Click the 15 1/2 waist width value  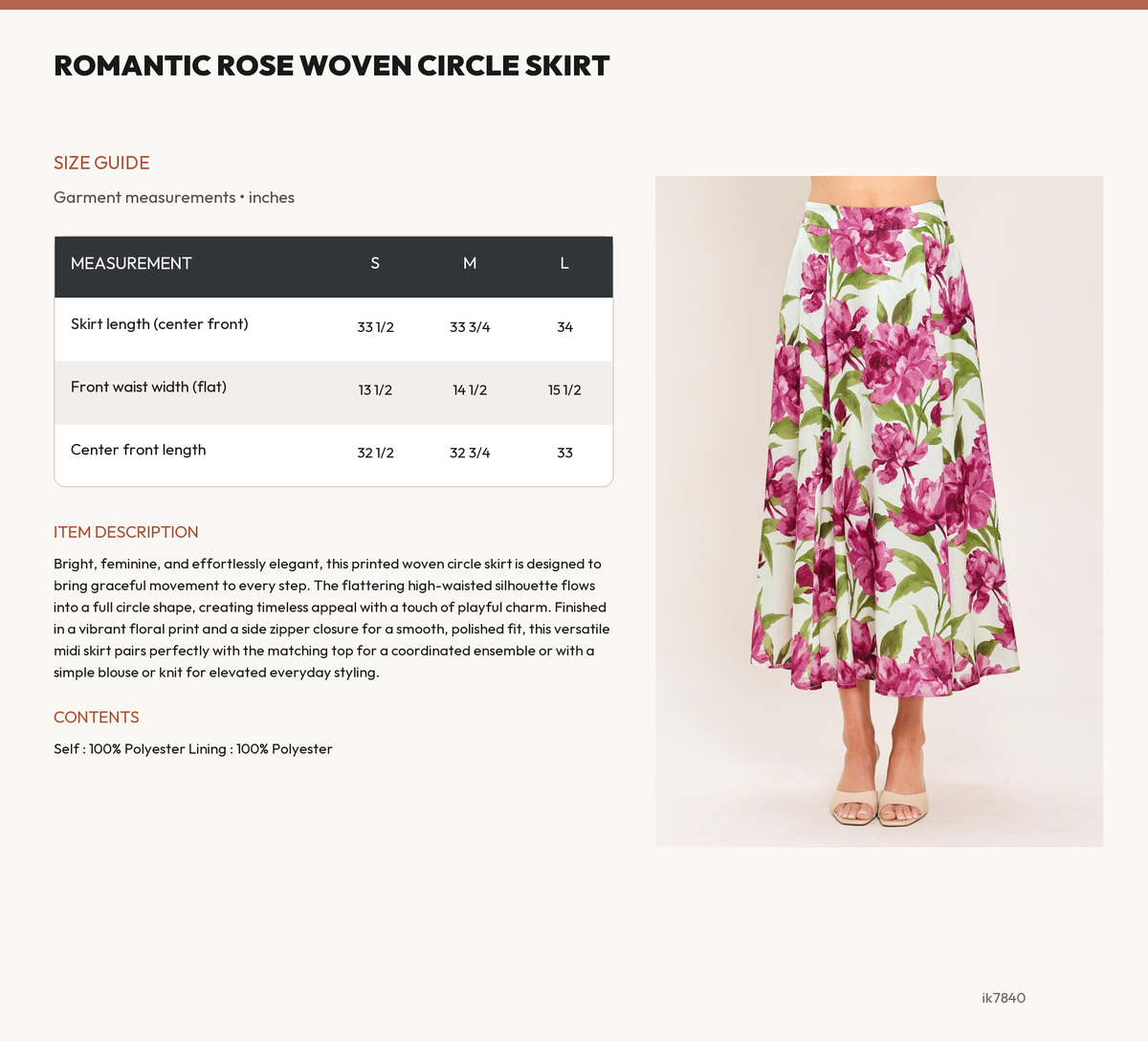tap(564, 390)
